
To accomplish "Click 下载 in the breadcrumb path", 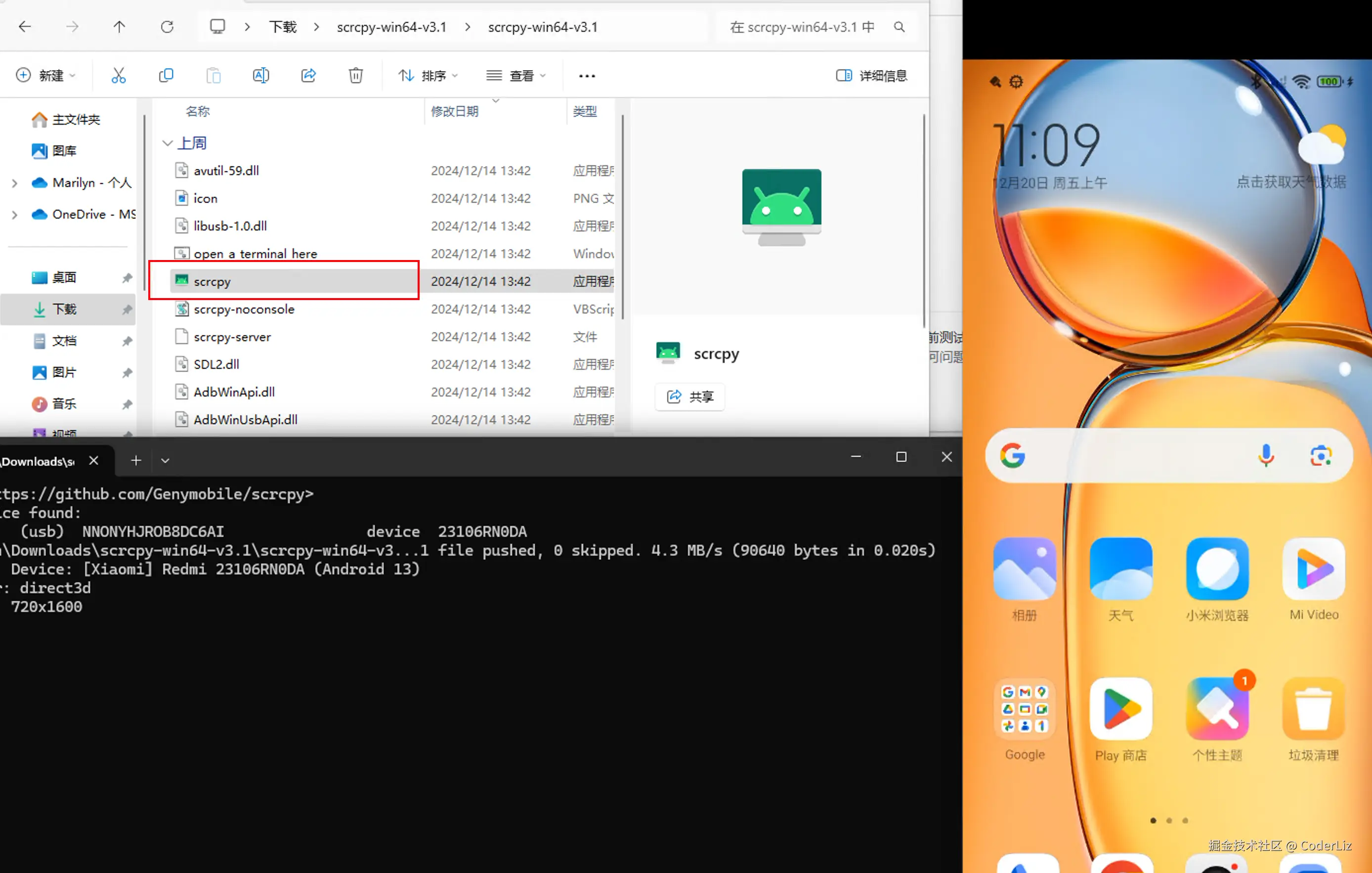I will [x=283, y=27].
